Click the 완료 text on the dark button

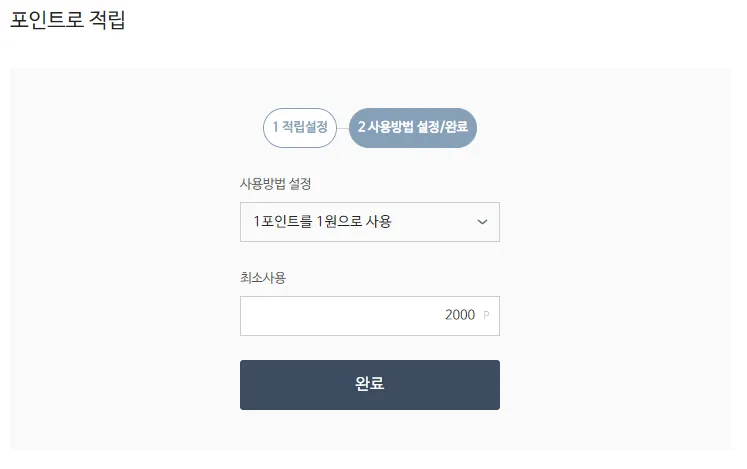pos(369,385)
